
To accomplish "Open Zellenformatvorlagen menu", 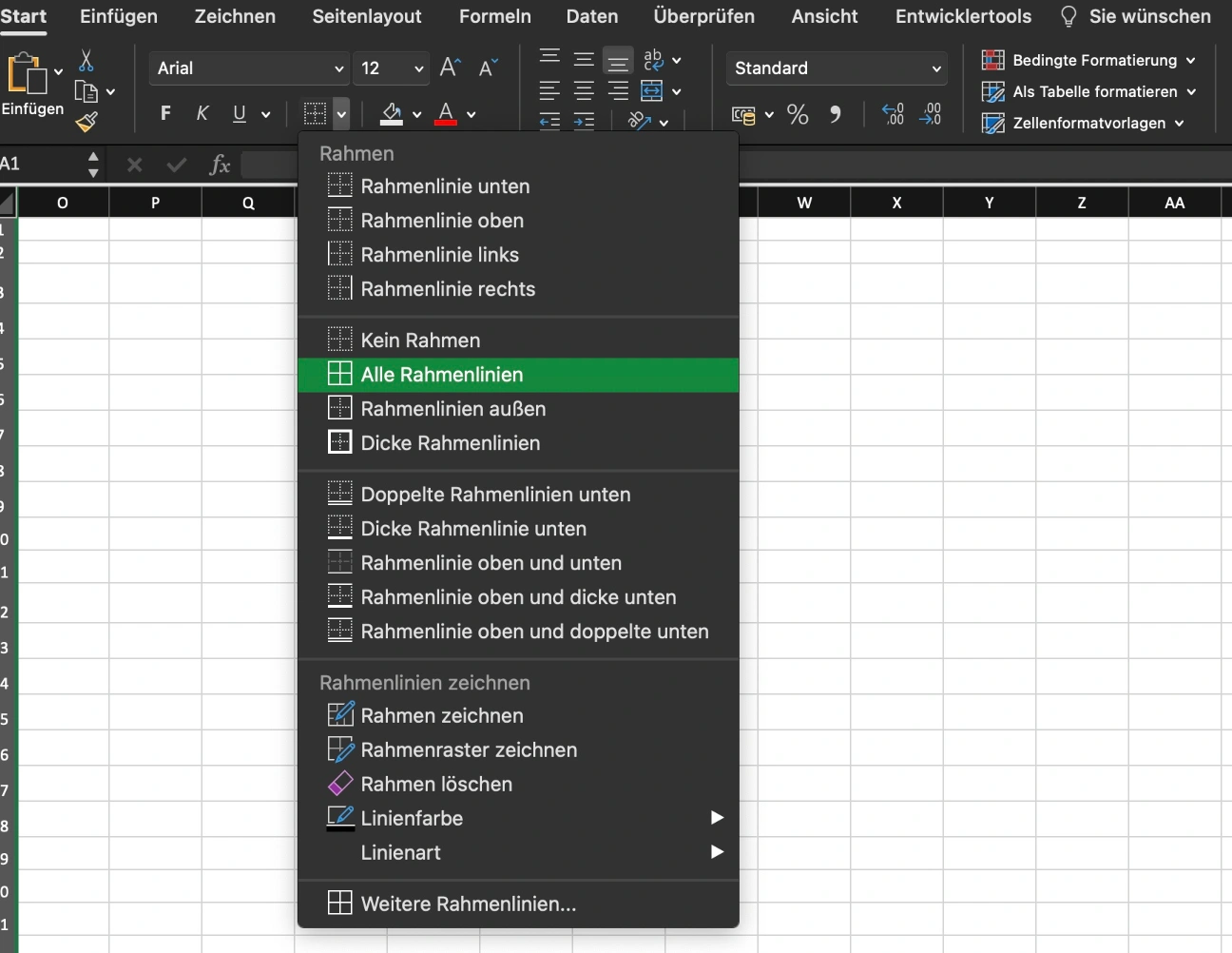I will pyautogui.click(x=1083, y=123).
